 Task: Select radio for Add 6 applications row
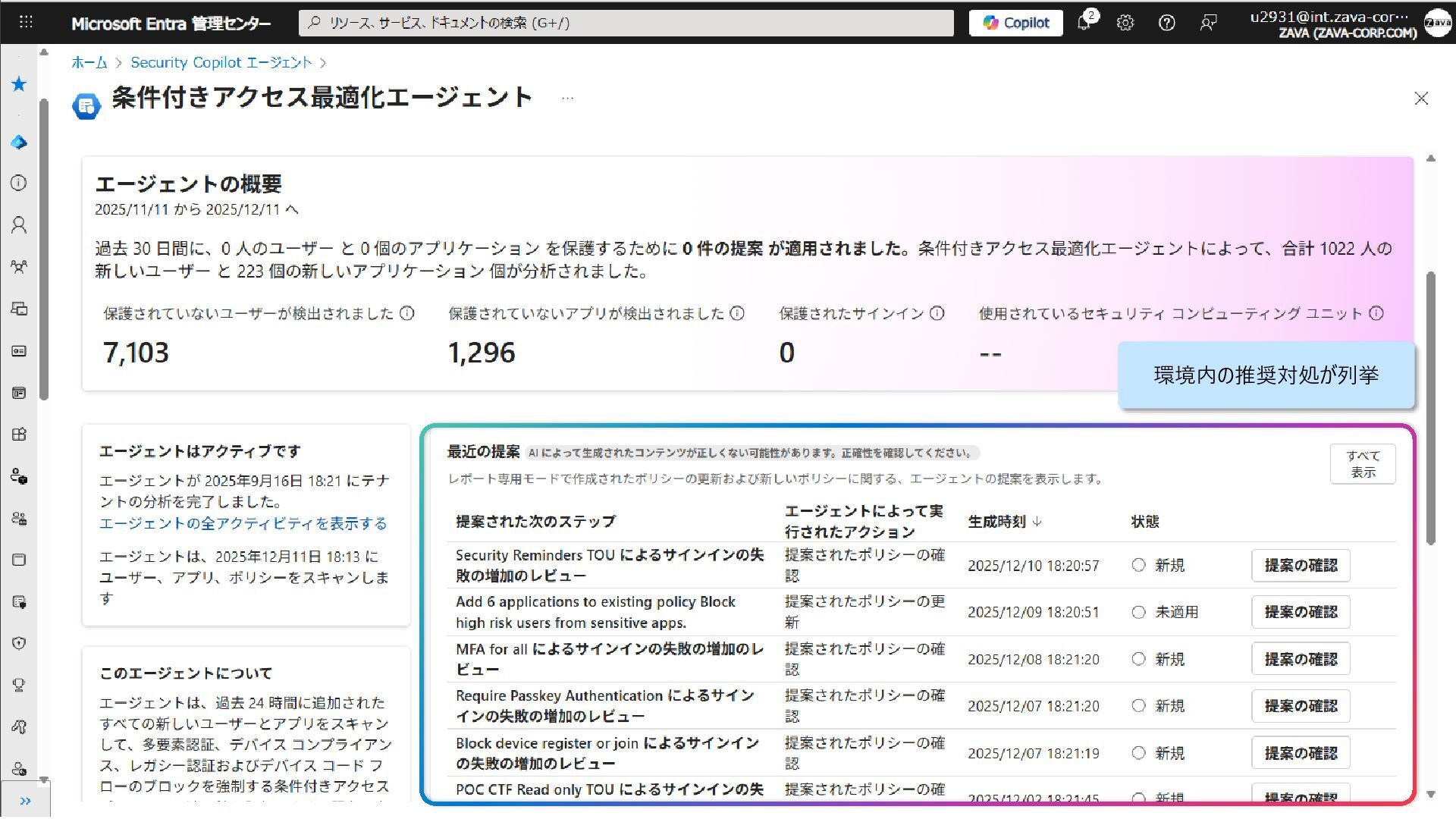(x=1138, y=612)
